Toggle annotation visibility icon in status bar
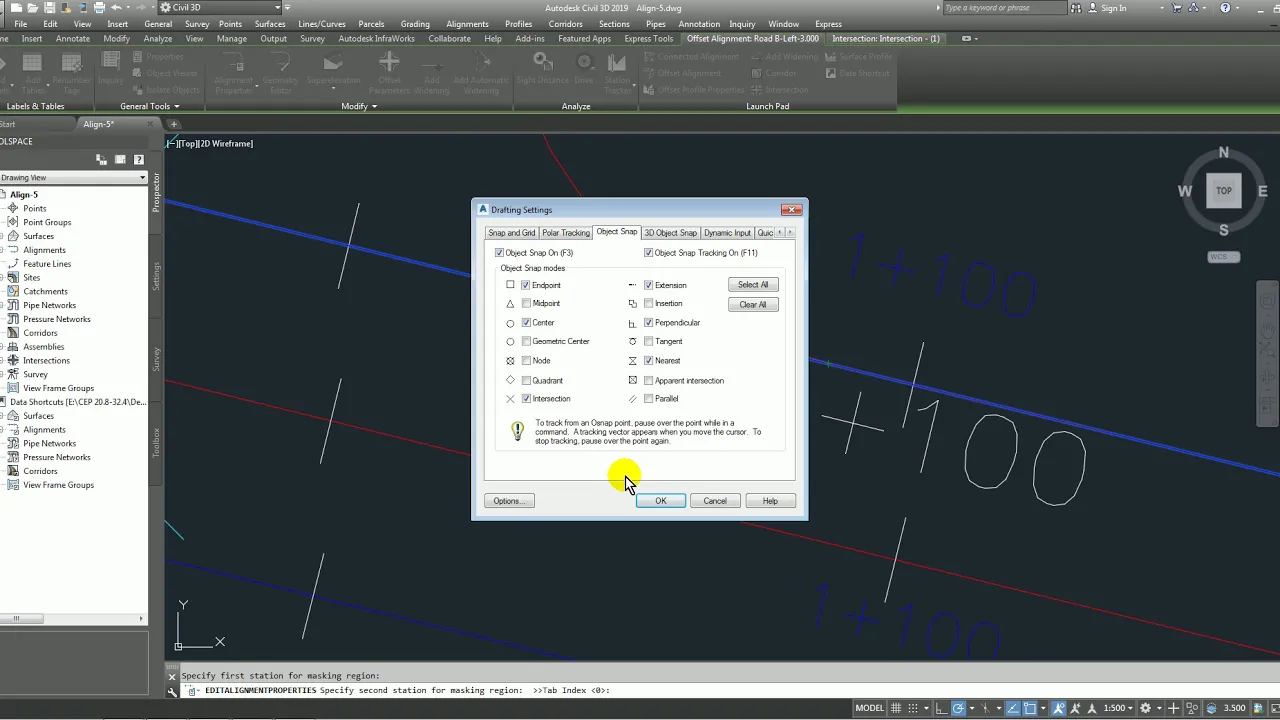Viewport: 1280px width, 720px height. [x=1059, y=708]
